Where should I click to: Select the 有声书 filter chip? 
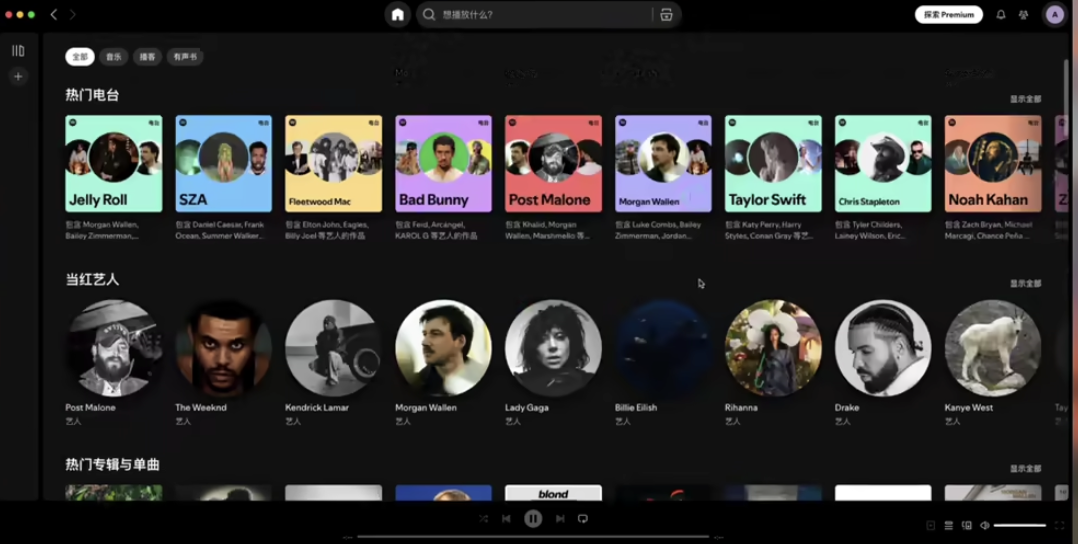coord(185,56)
